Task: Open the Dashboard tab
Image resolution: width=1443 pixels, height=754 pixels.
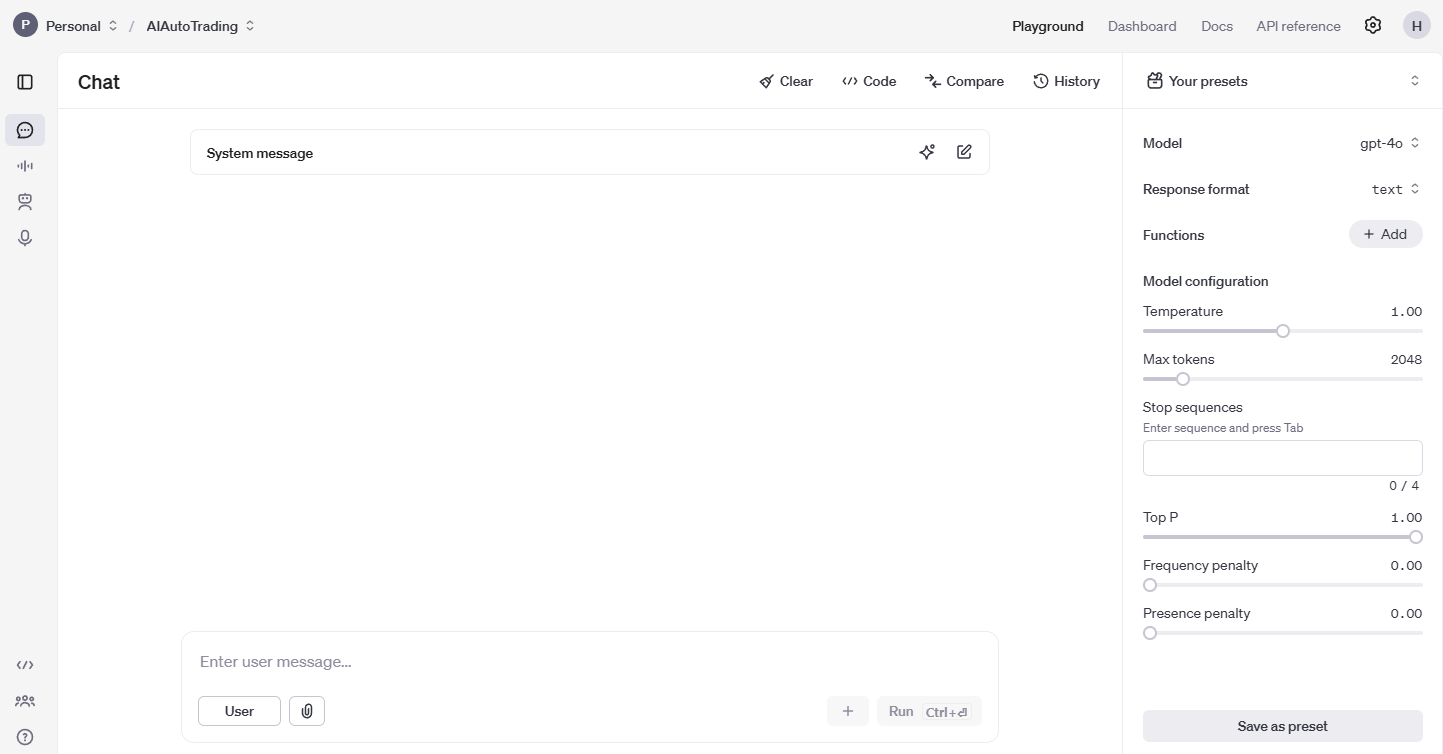Action: [x=1141, y=26]
